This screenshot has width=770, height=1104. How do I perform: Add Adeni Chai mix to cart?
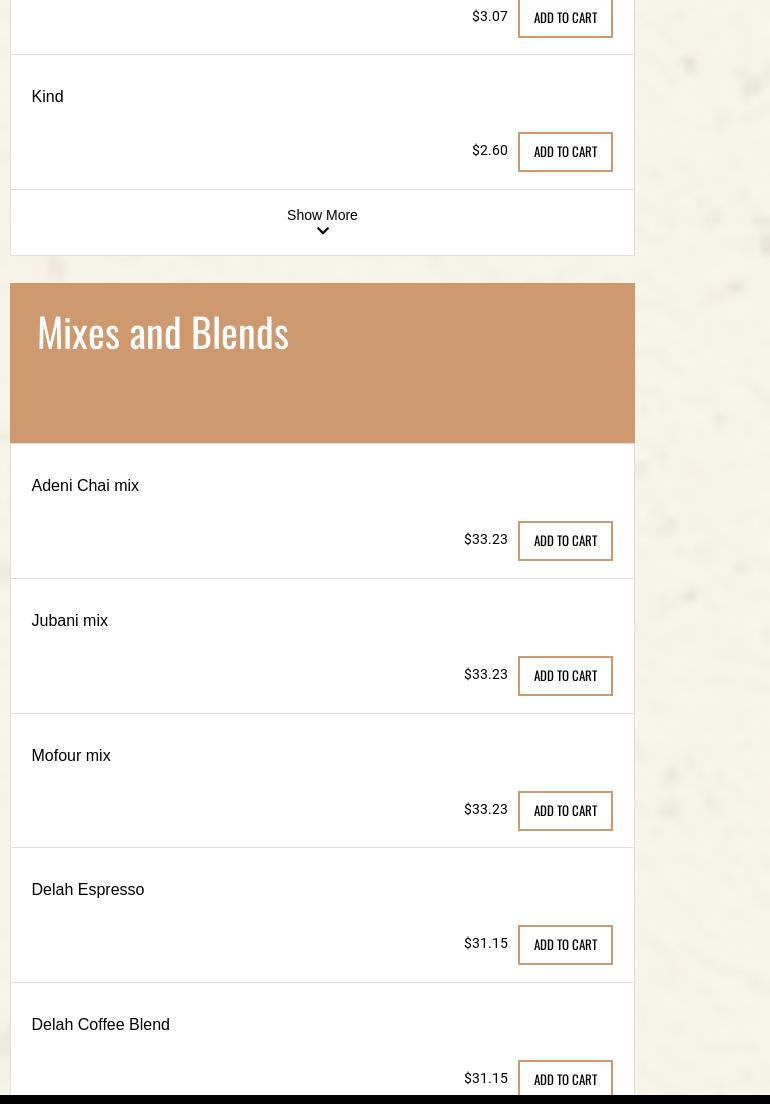[565, 541]
